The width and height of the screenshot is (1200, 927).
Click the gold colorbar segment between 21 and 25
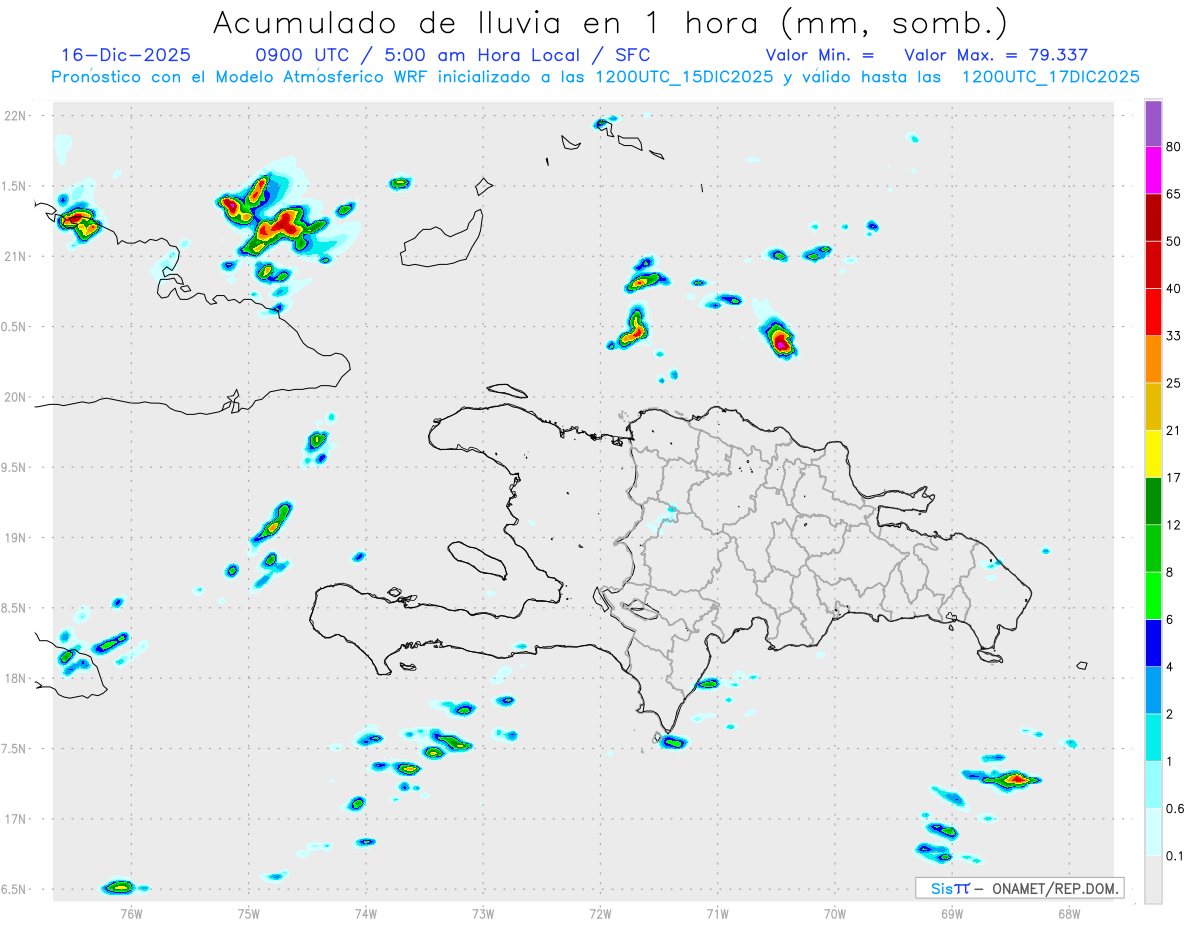pos(1153,407)
